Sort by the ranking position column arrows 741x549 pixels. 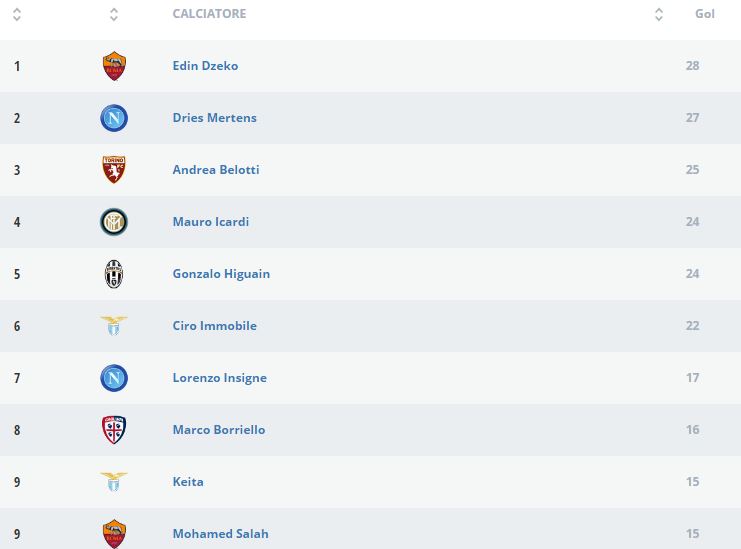tap(17, 15)
